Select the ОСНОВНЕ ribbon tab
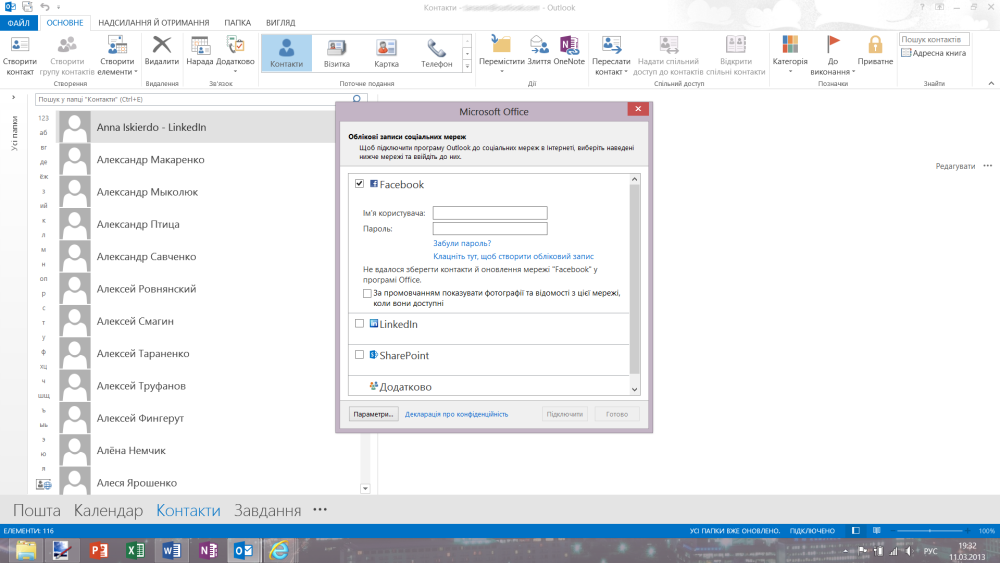 point(65,22)
